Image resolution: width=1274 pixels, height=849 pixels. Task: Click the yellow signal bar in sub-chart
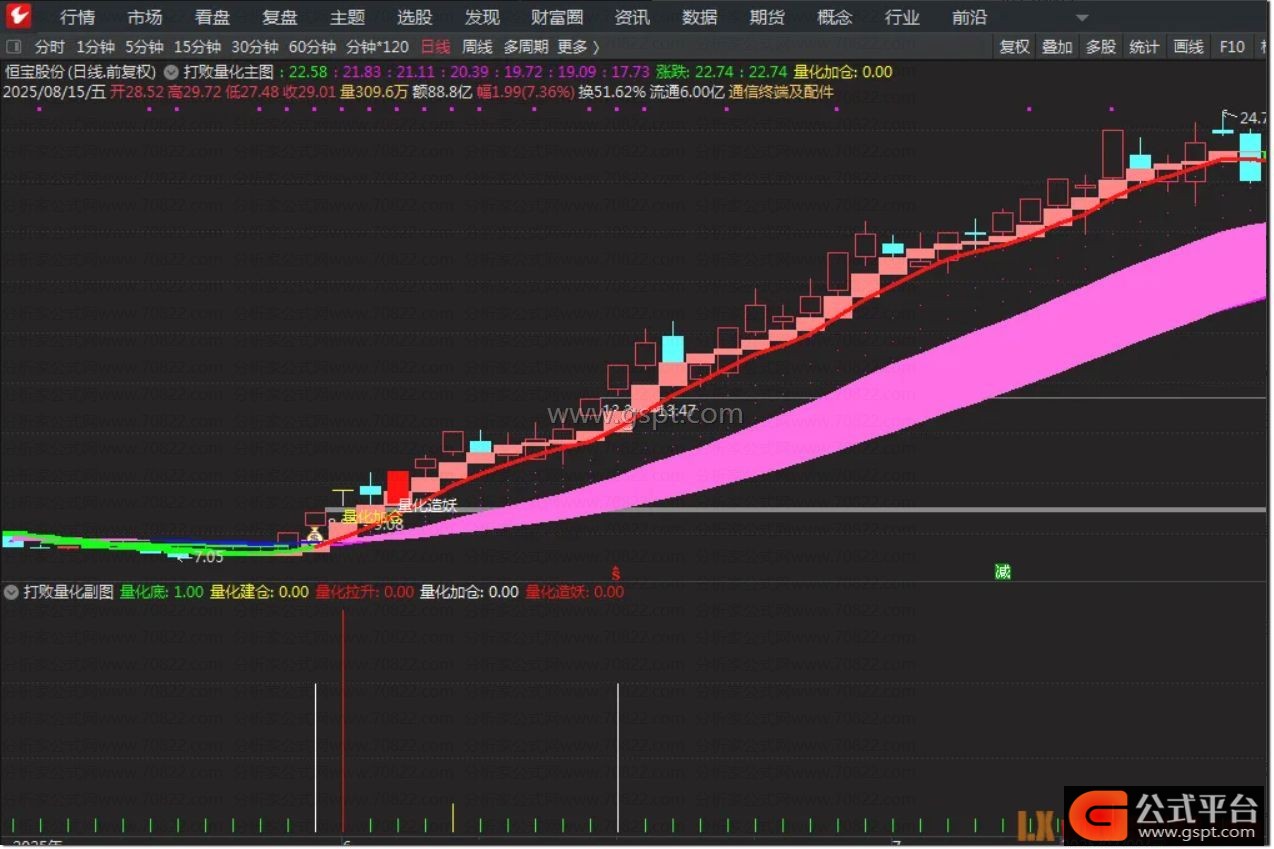click(x=453, y=817)
